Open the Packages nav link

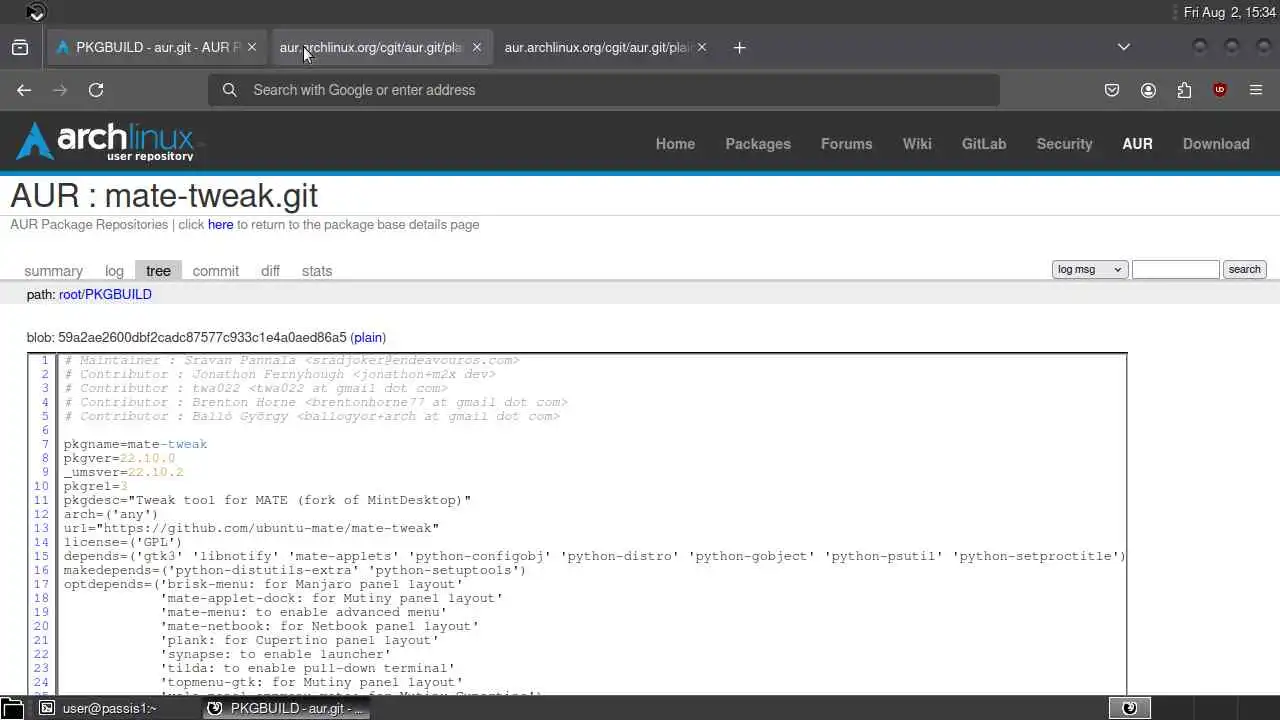[x=758, y=144]
